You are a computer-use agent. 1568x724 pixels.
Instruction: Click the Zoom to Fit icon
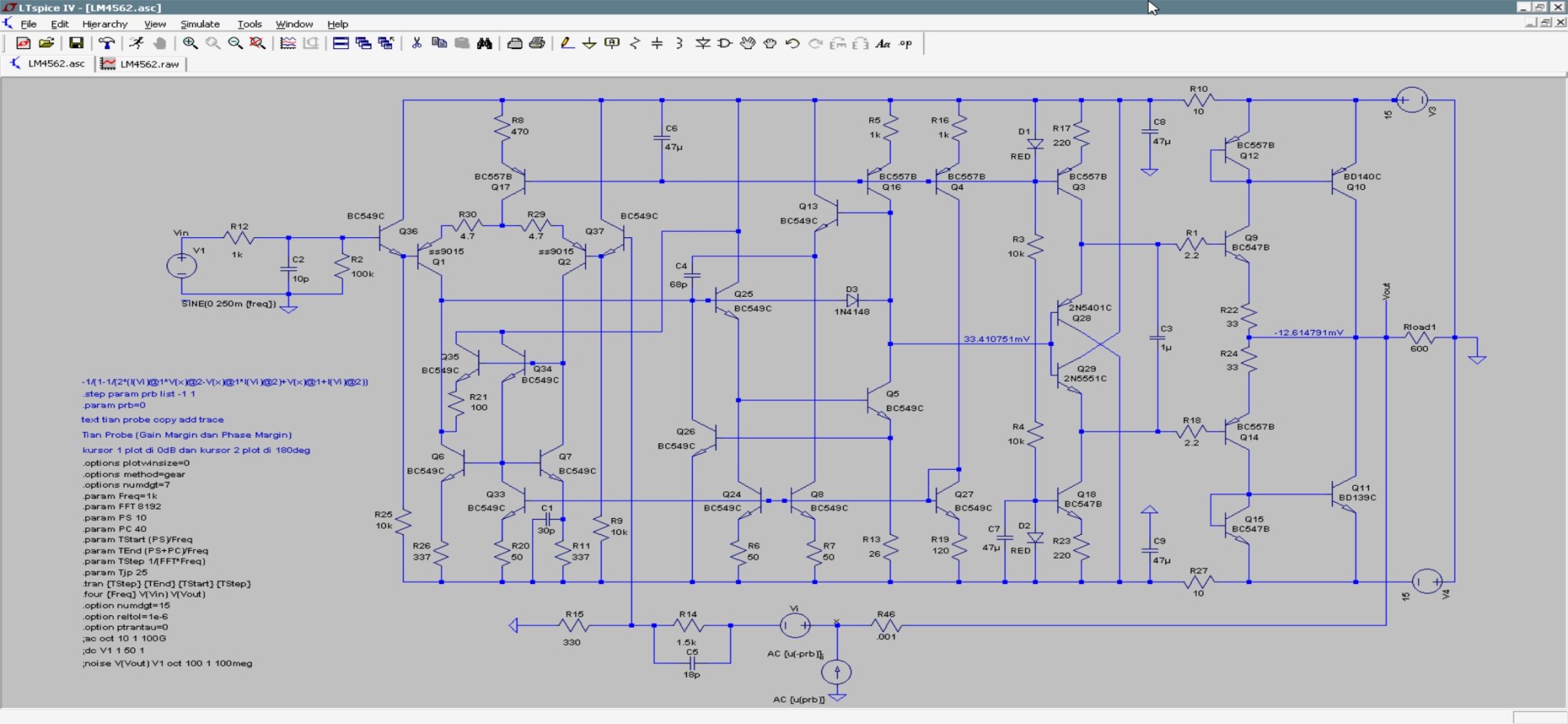click(258, 44)
